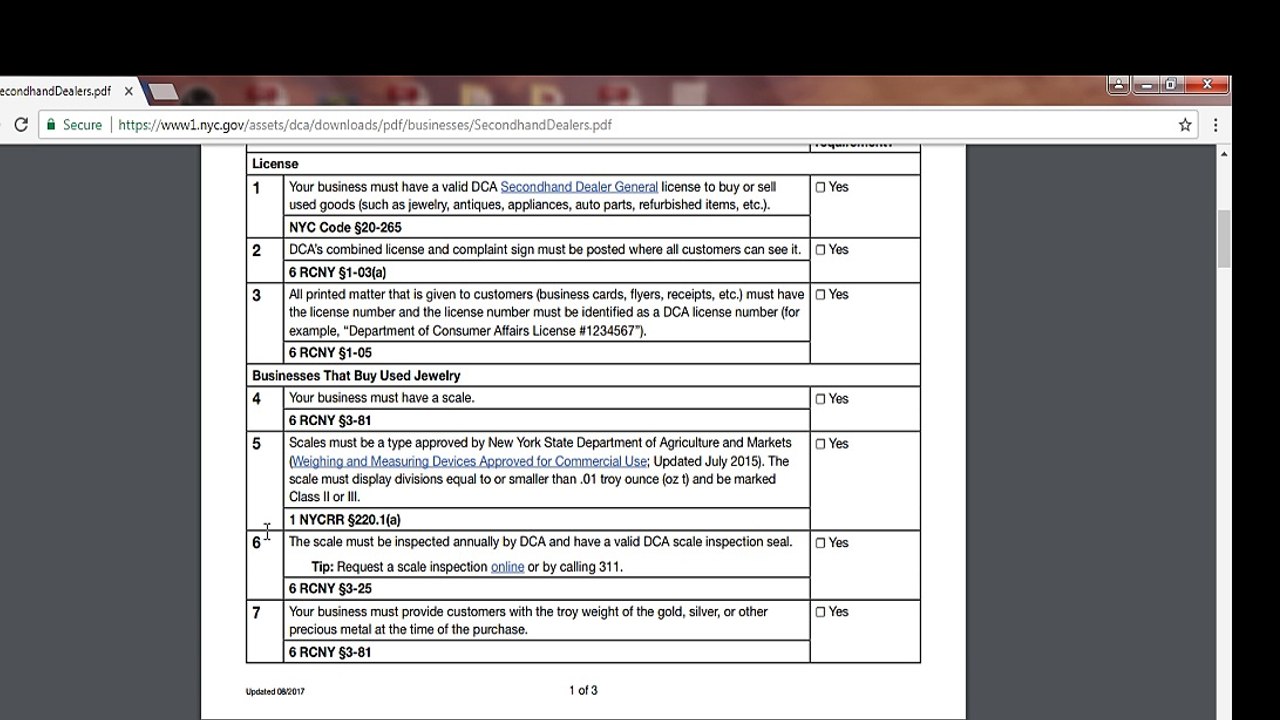1280x720 pixels.
Task: Click the heading Businesses That Buy Used Jewelry
Action: coord(356,376)
